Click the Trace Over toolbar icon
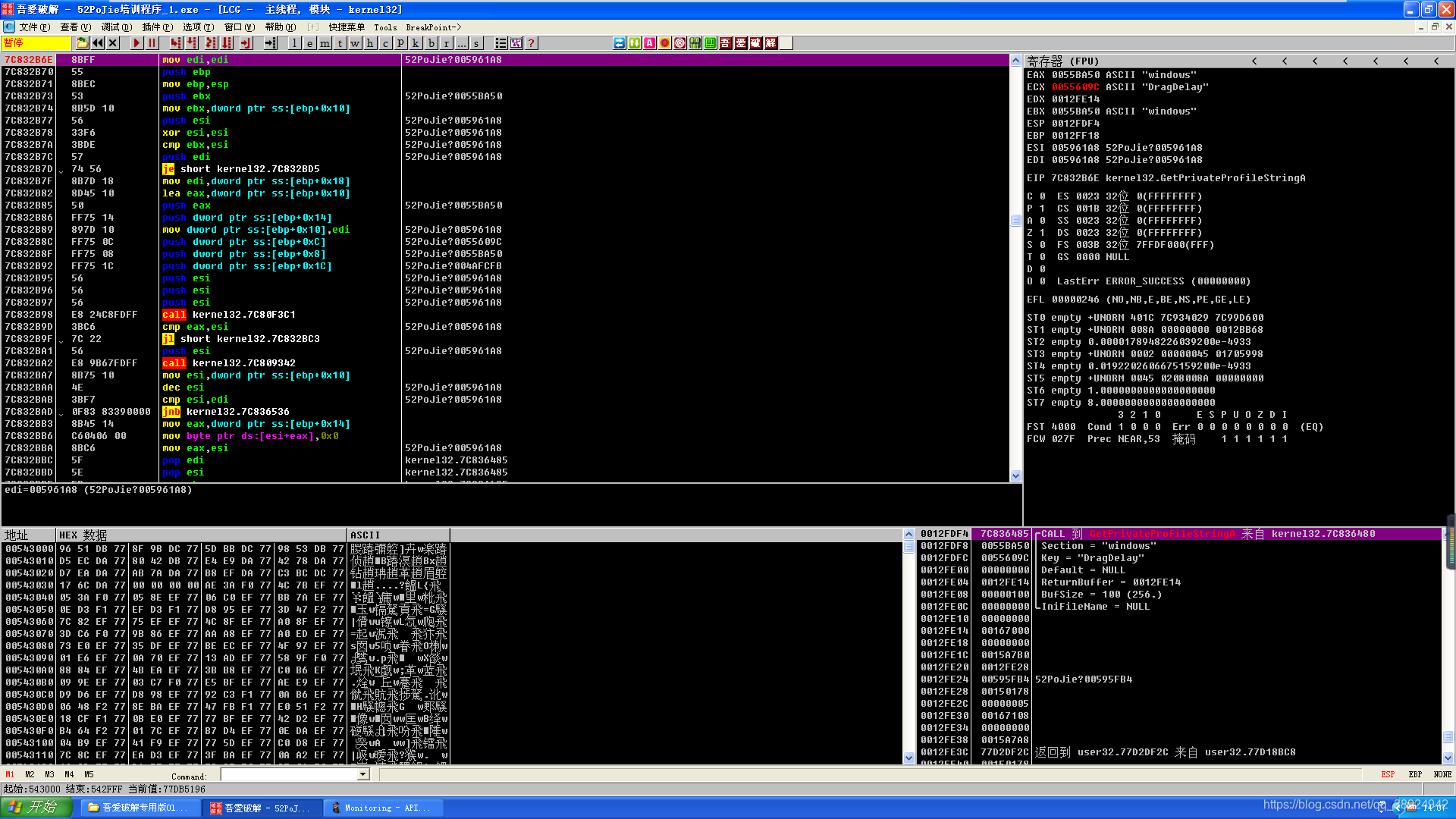Image resolution: width=1456 pixels, height=819 pixels. 227,43
